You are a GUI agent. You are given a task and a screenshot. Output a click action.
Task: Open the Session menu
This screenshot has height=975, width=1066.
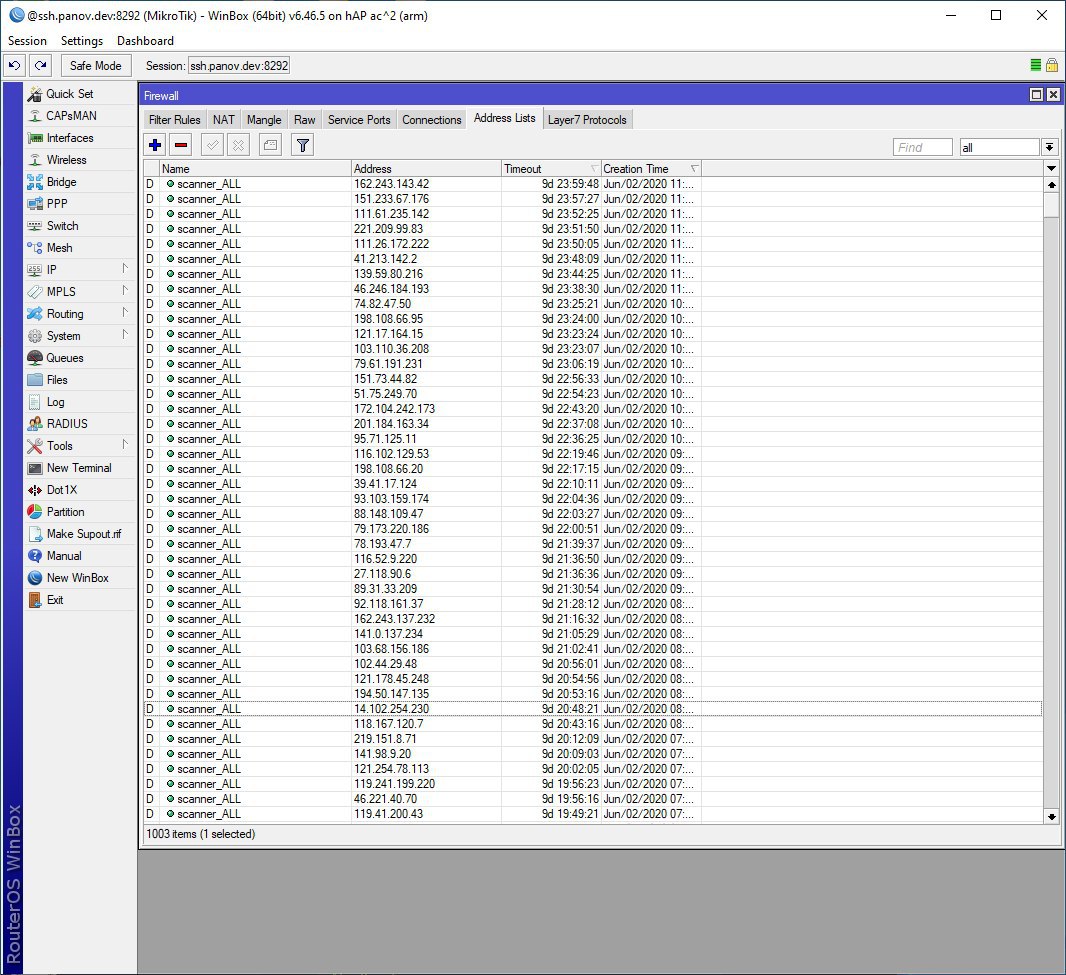(27, 41)
